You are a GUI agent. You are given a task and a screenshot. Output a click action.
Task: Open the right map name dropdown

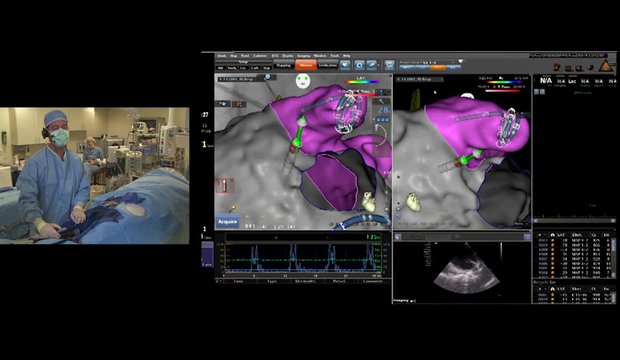coord(420,80)
